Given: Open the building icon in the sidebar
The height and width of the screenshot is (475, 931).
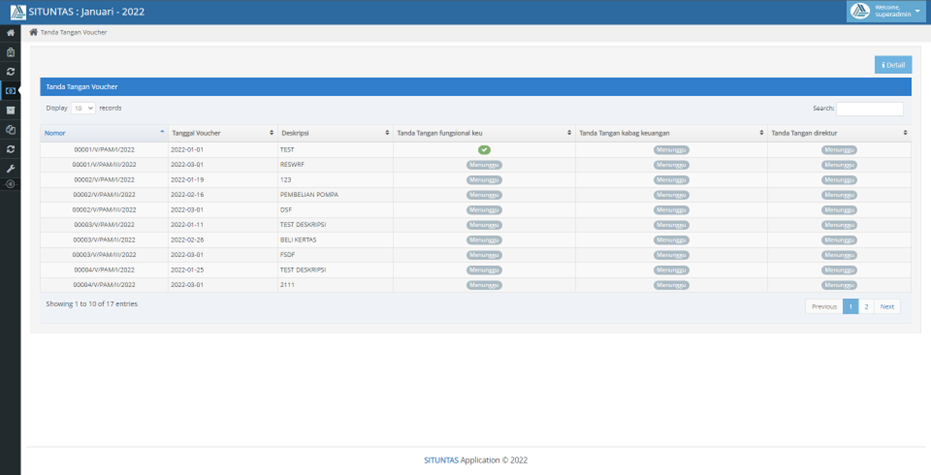Looking at the screenshot, I should click(x=10, y=52).
